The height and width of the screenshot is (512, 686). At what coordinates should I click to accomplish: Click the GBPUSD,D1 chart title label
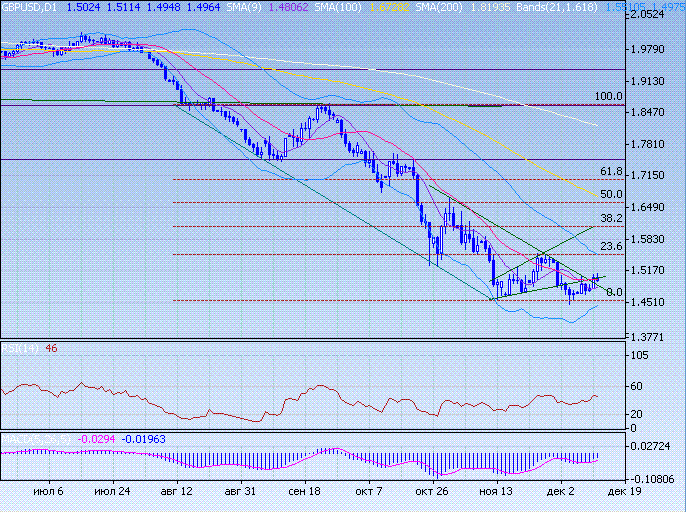tap(29, 6)
